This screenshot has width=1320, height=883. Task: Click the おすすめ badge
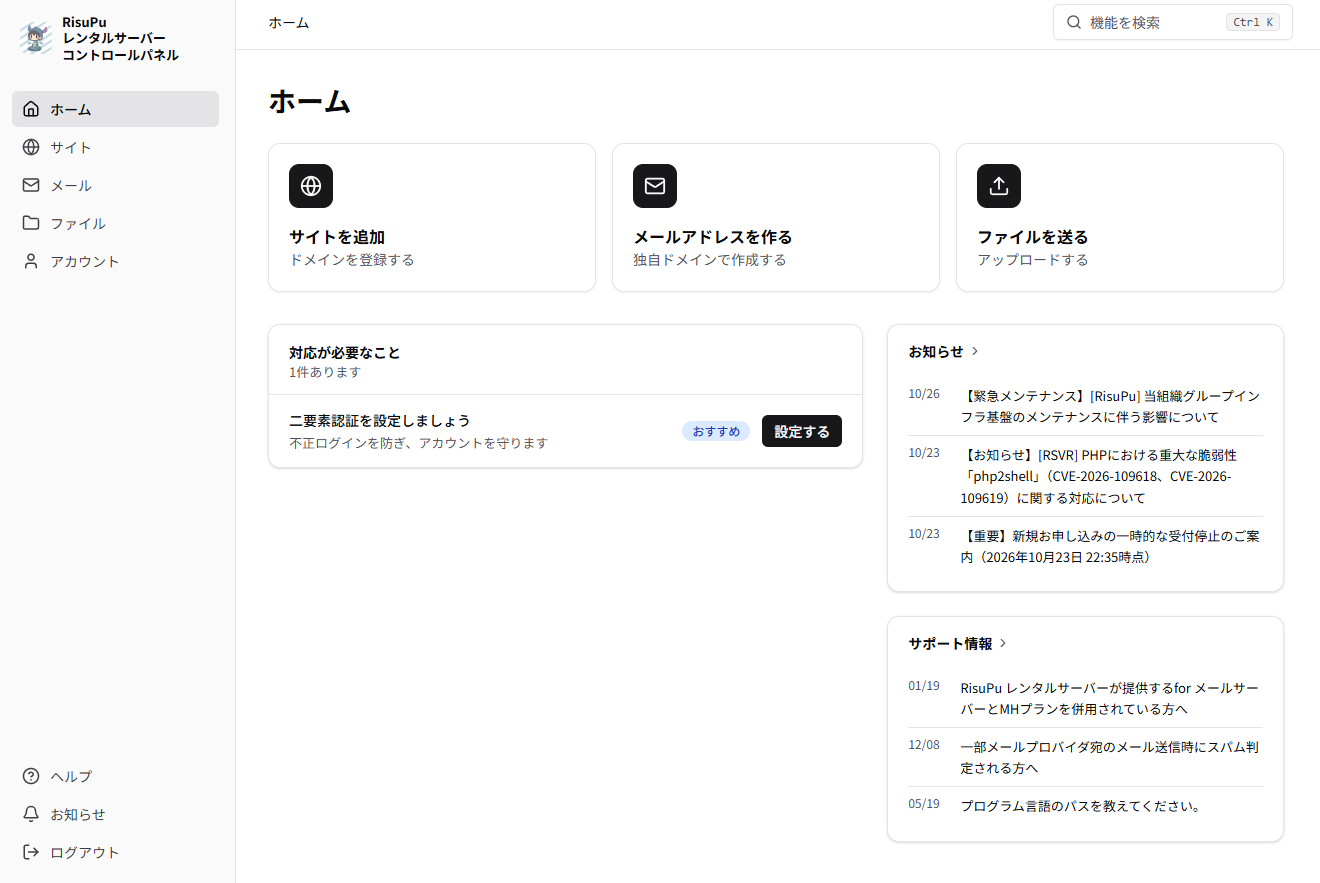coord(716,431)
